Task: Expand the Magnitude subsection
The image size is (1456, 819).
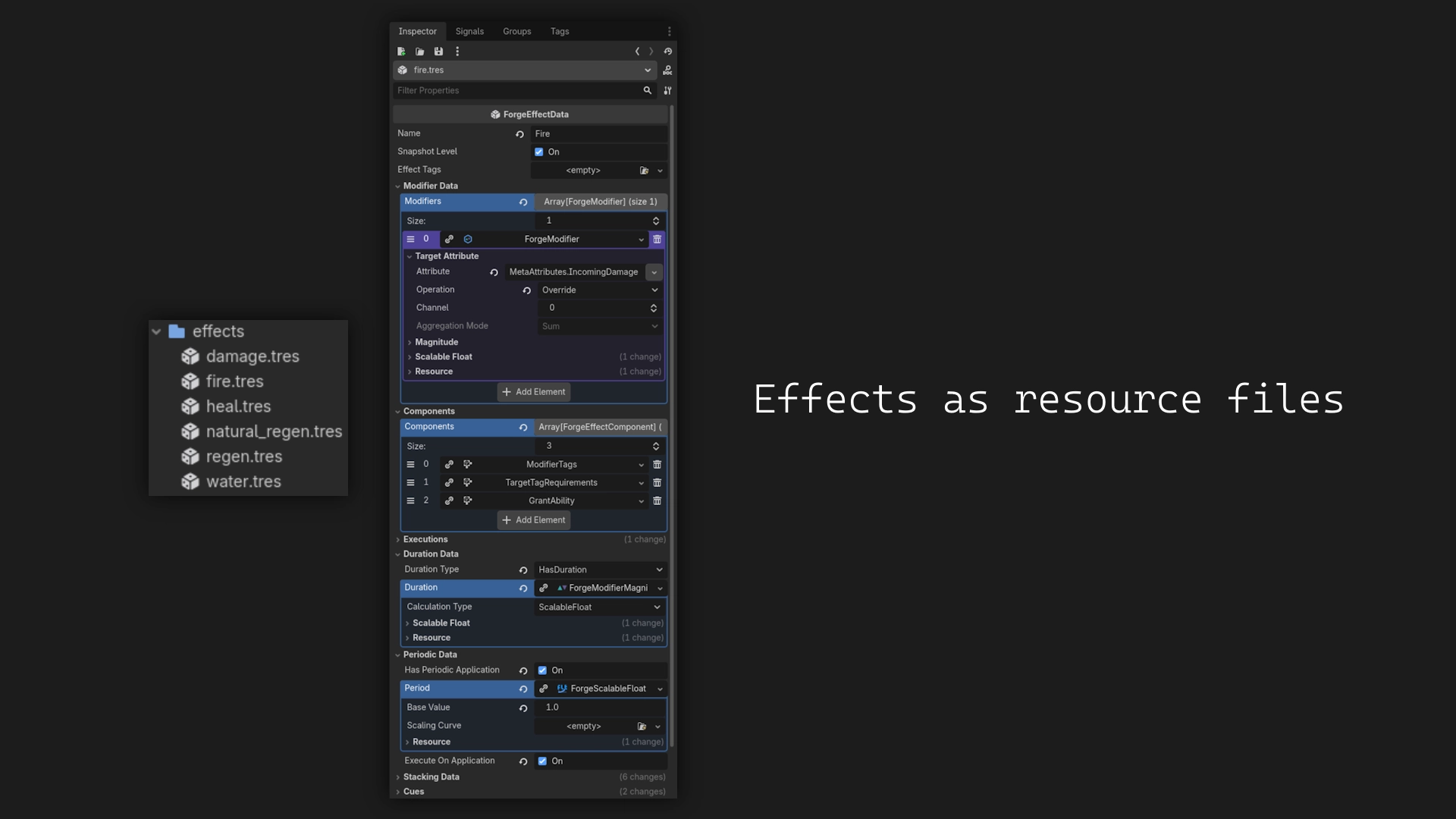Action: (x=436, y=343)
